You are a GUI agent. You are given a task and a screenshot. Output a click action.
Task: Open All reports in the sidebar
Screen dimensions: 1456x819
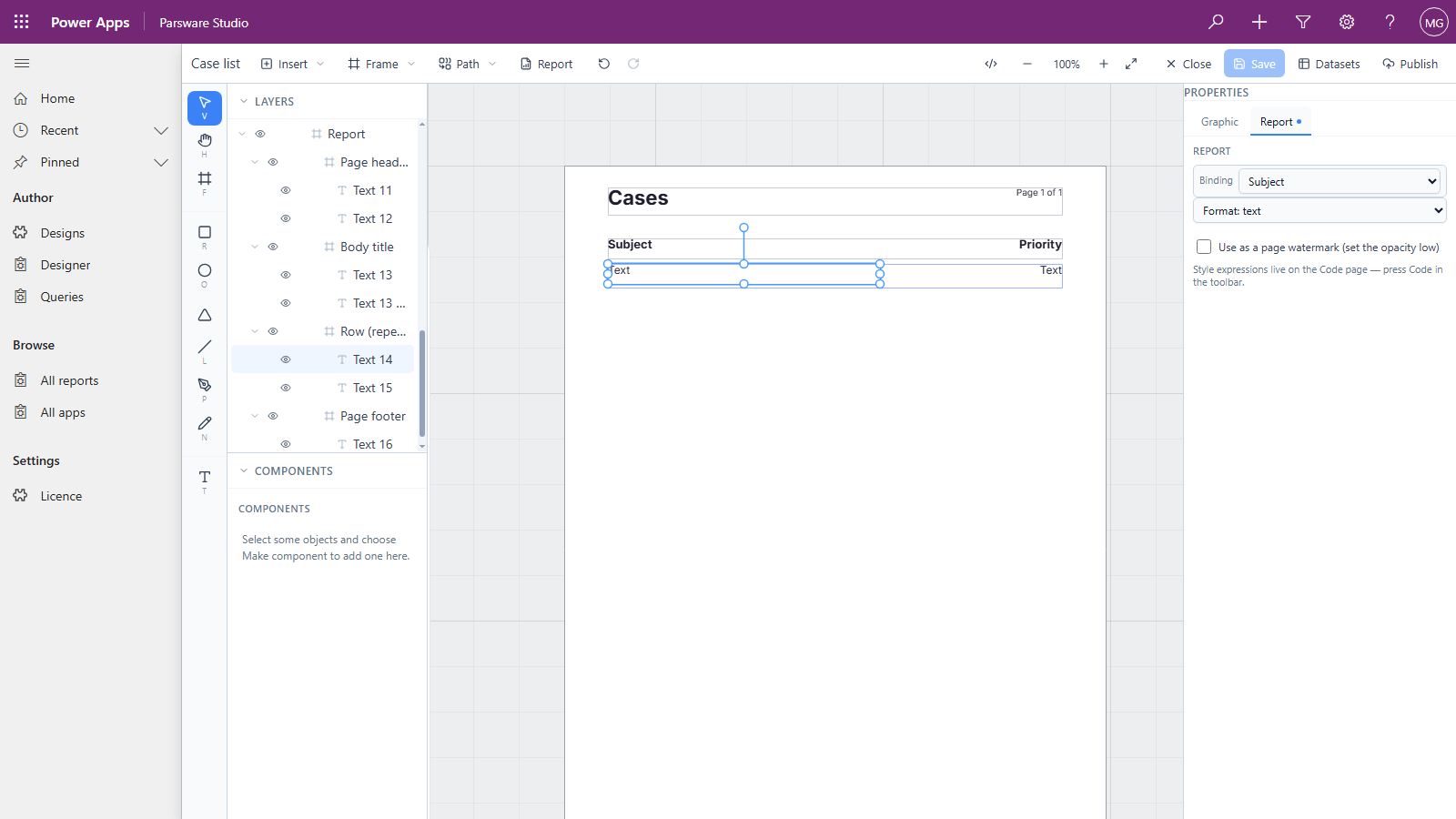(69, 380)
